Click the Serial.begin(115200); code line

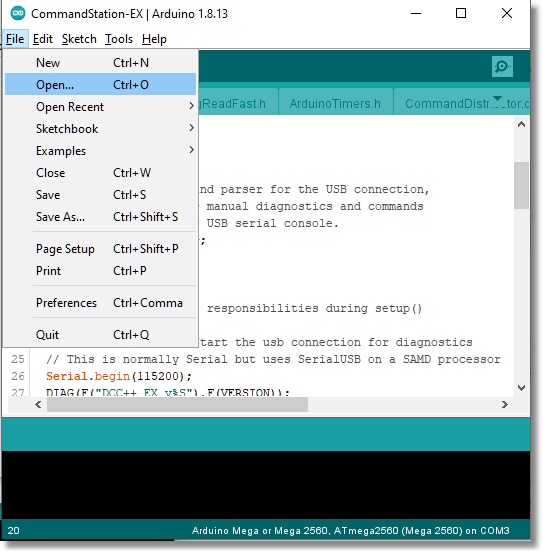tap(119, 376)
